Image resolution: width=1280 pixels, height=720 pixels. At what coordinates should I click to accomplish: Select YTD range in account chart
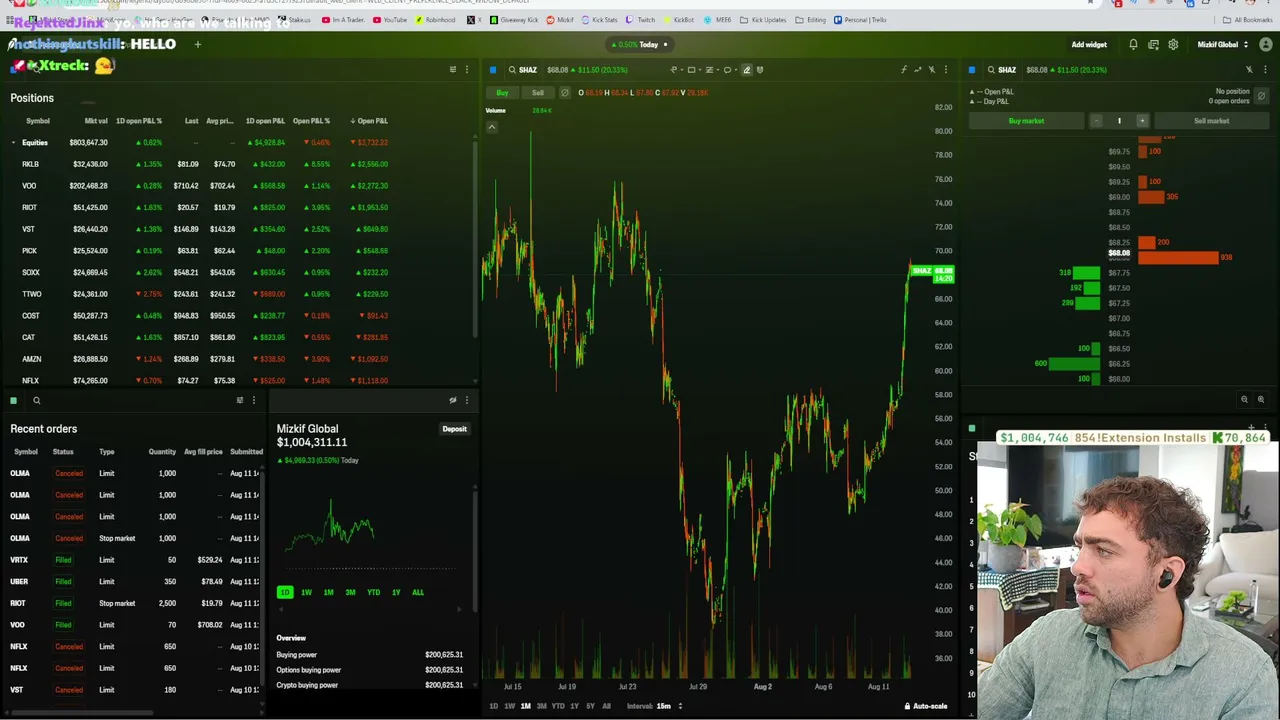[373, 592]
